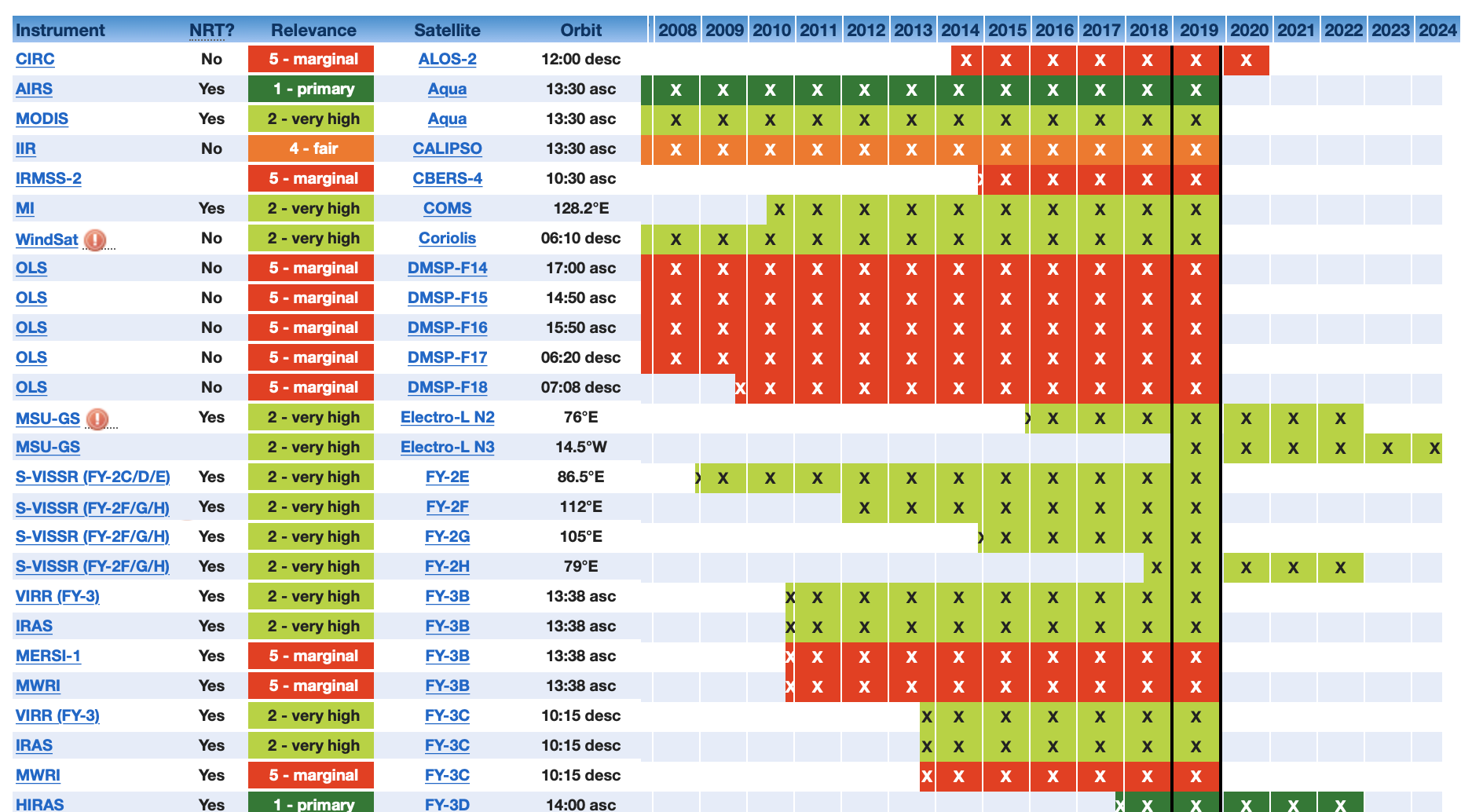Open the COMS satellite link
Viewport: 1472px width, 812px height.
(448, 208)
